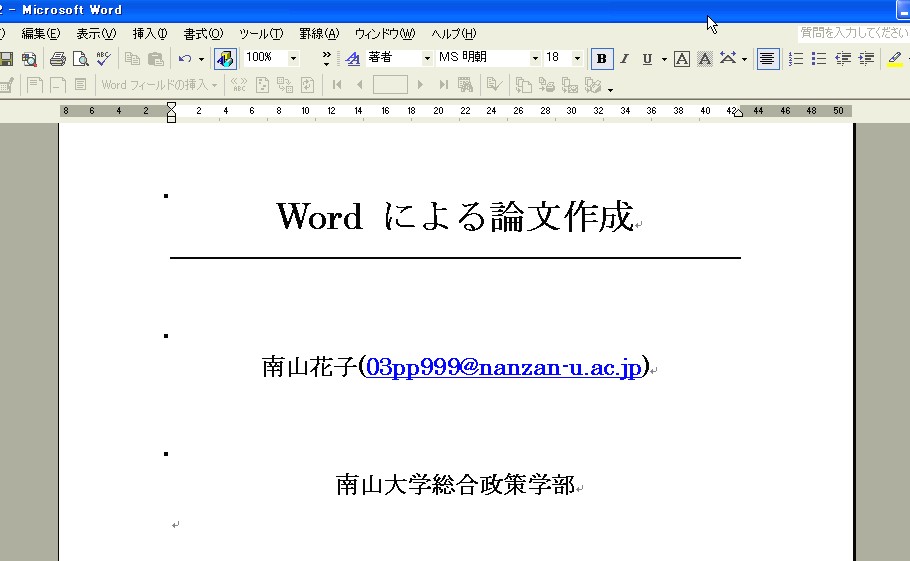Open the ウィンドウ(W) menu
This screenshot has width=910, height=561.
pyautogui.click(x=385, y=34)
